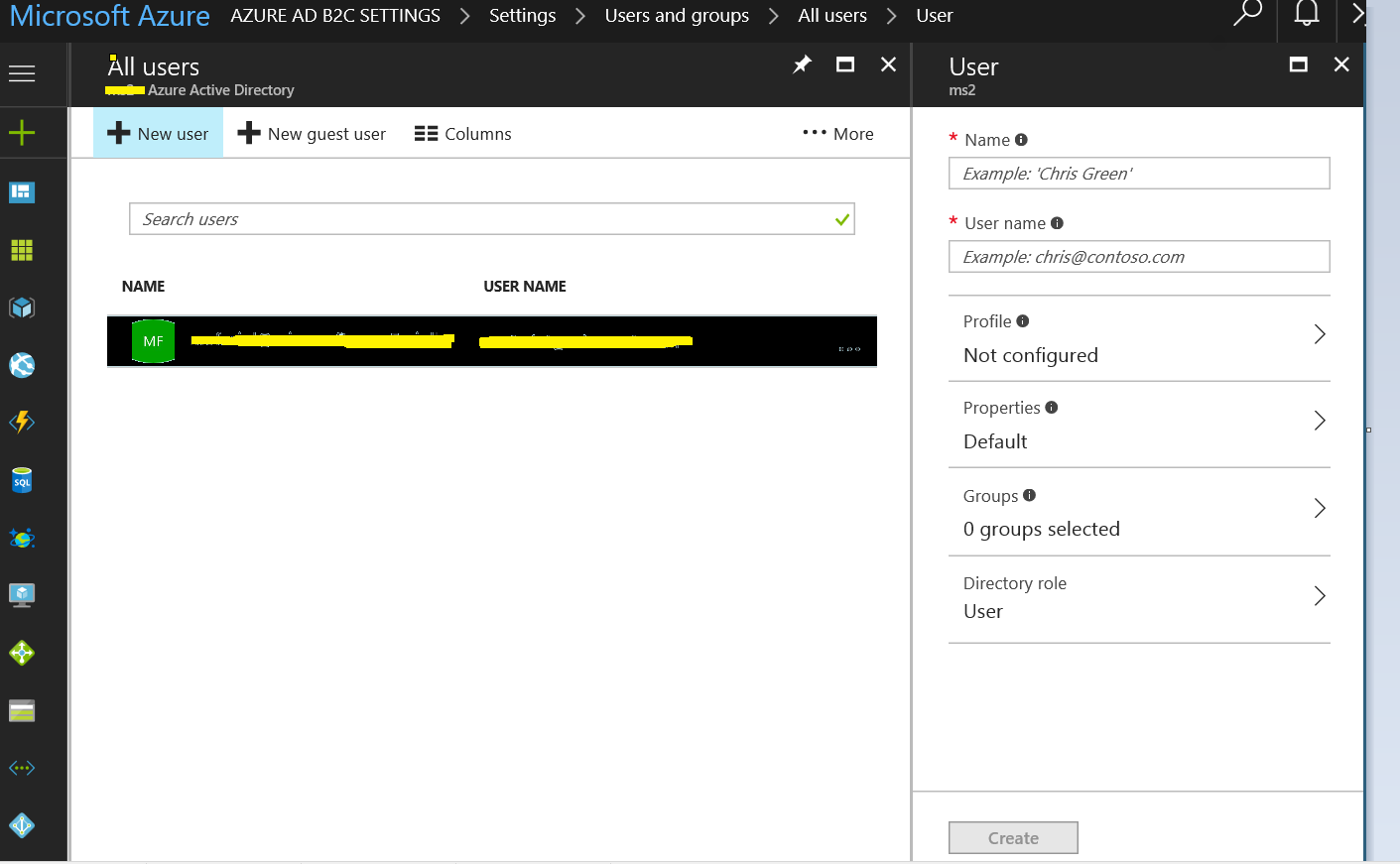
Task: Open the context menu dots on user row
Action: tap(849, 349)
